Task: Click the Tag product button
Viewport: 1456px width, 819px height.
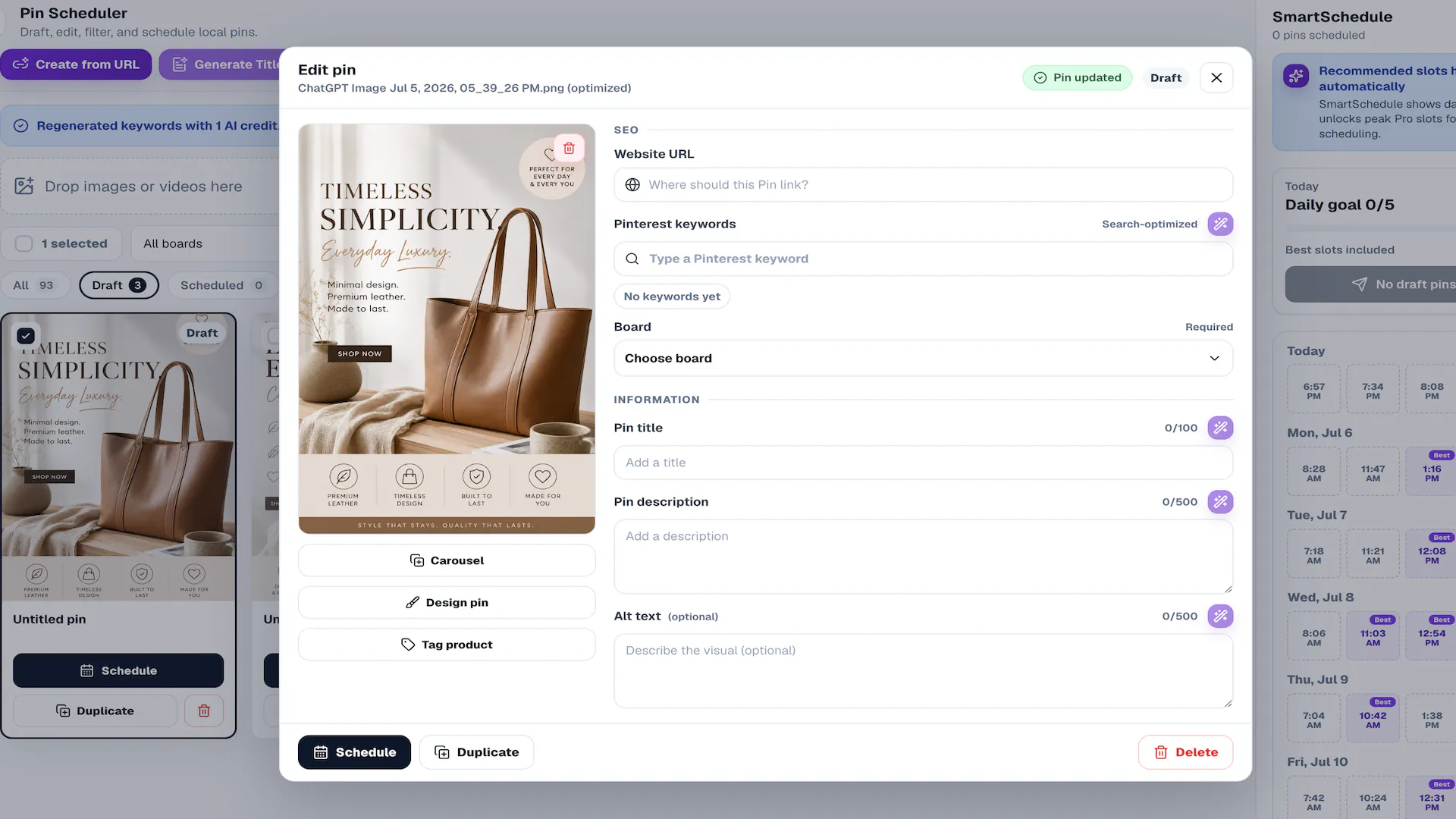Action: click(447, 645)
